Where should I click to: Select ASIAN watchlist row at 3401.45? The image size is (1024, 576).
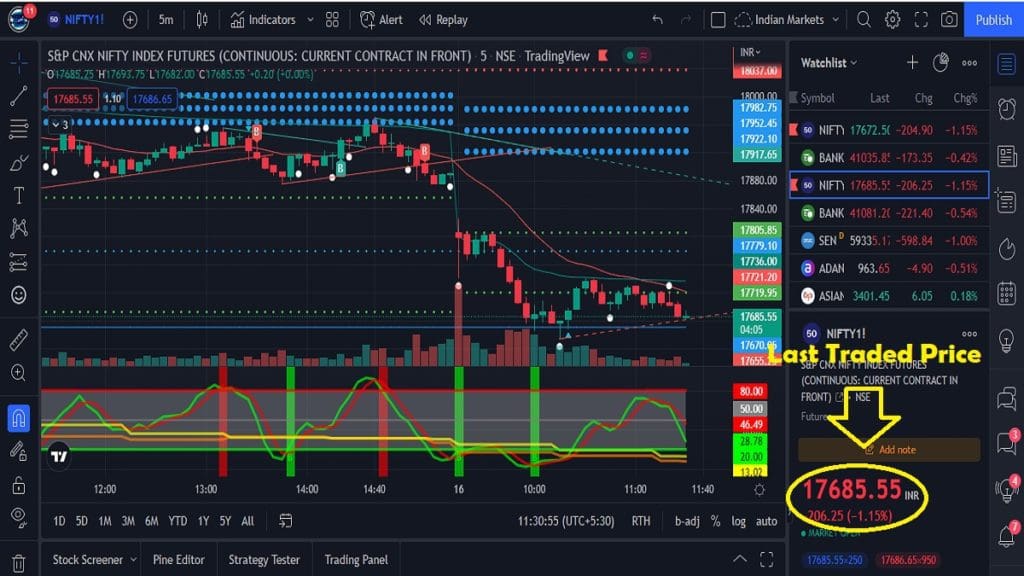tap(889, 296)
